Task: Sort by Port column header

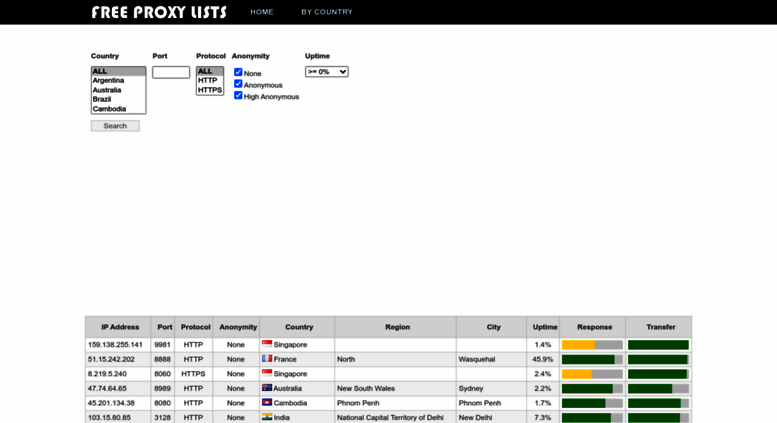Action: (x=163, y=327)
